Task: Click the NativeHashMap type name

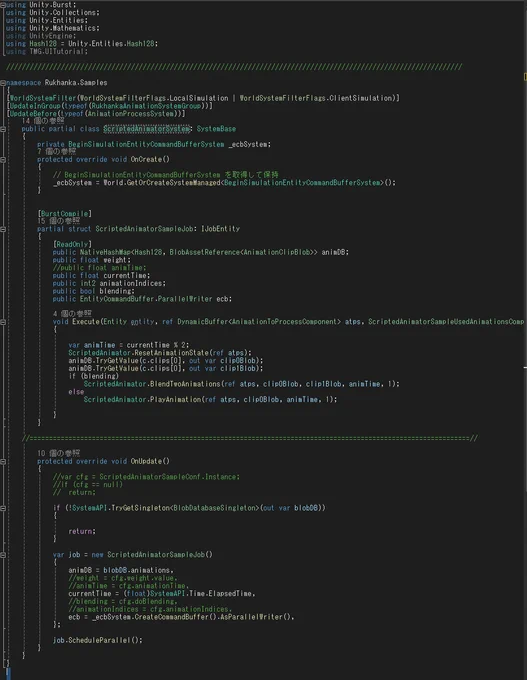Action: [x=105, y=252]
